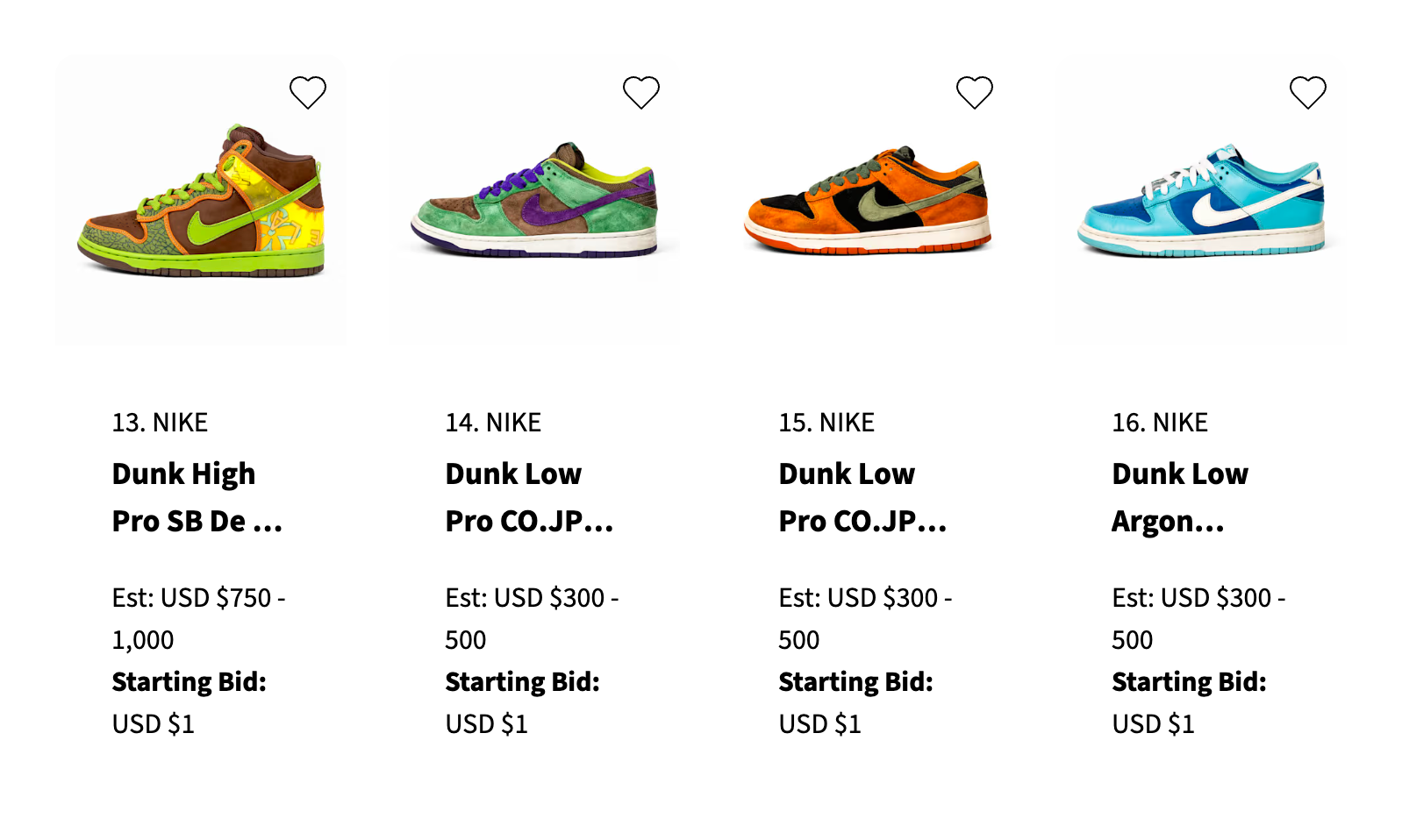This screenshot has height=840, width=1402.
Task: Click the heart on lot 14
Action: [x=641, y=92]
